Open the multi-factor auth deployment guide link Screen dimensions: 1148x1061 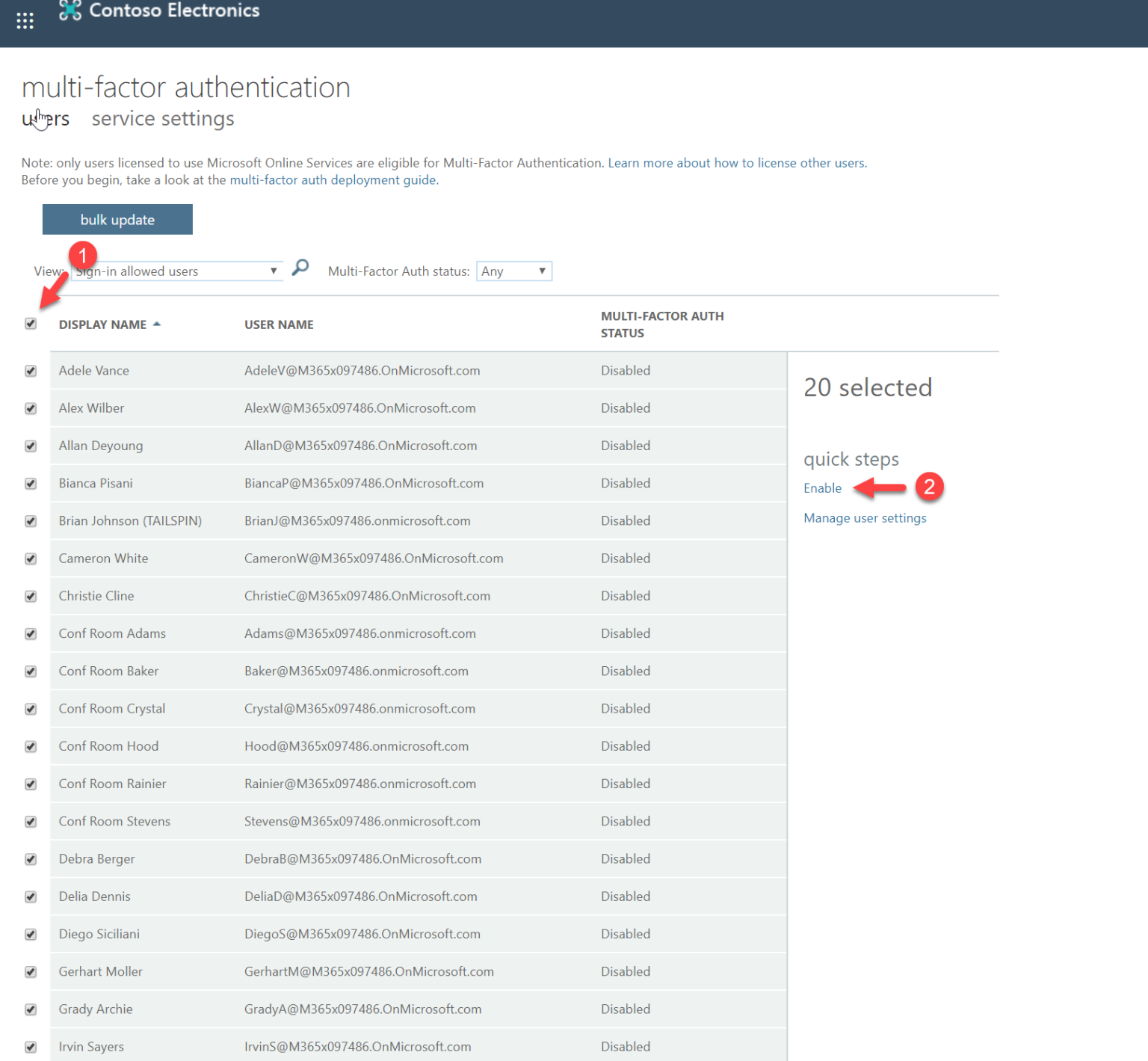(333, 179)
